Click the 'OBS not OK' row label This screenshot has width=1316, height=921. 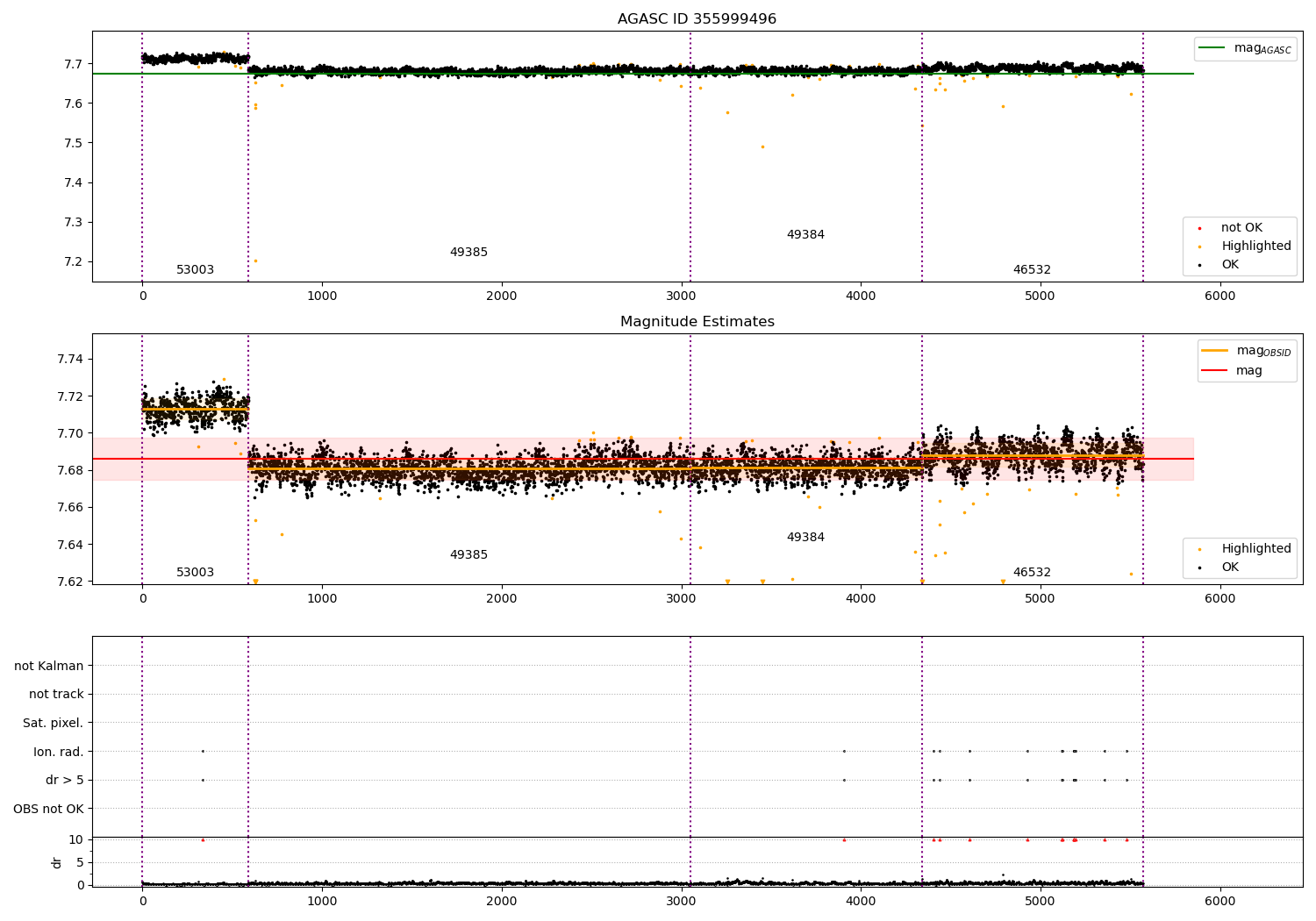(49, 809)
